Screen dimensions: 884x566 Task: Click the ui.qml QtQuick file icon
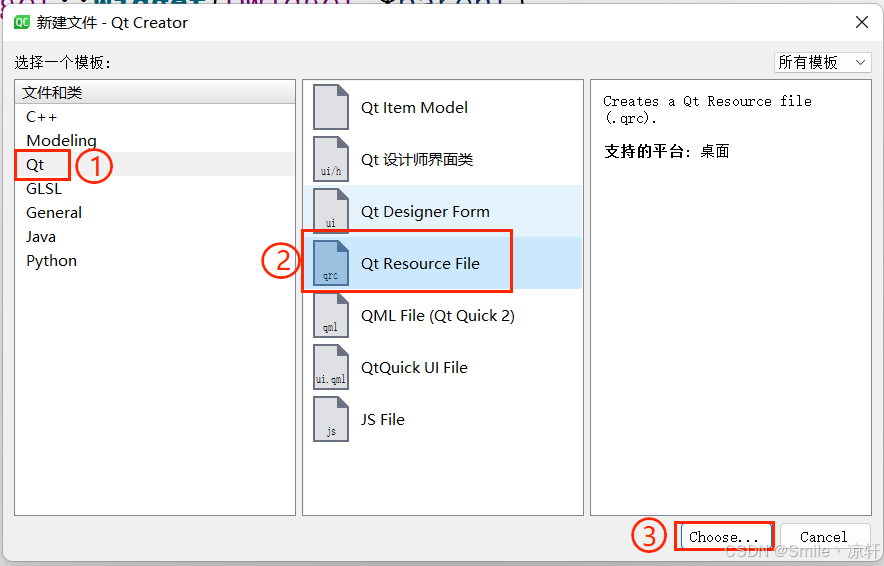tap(331, 367)
